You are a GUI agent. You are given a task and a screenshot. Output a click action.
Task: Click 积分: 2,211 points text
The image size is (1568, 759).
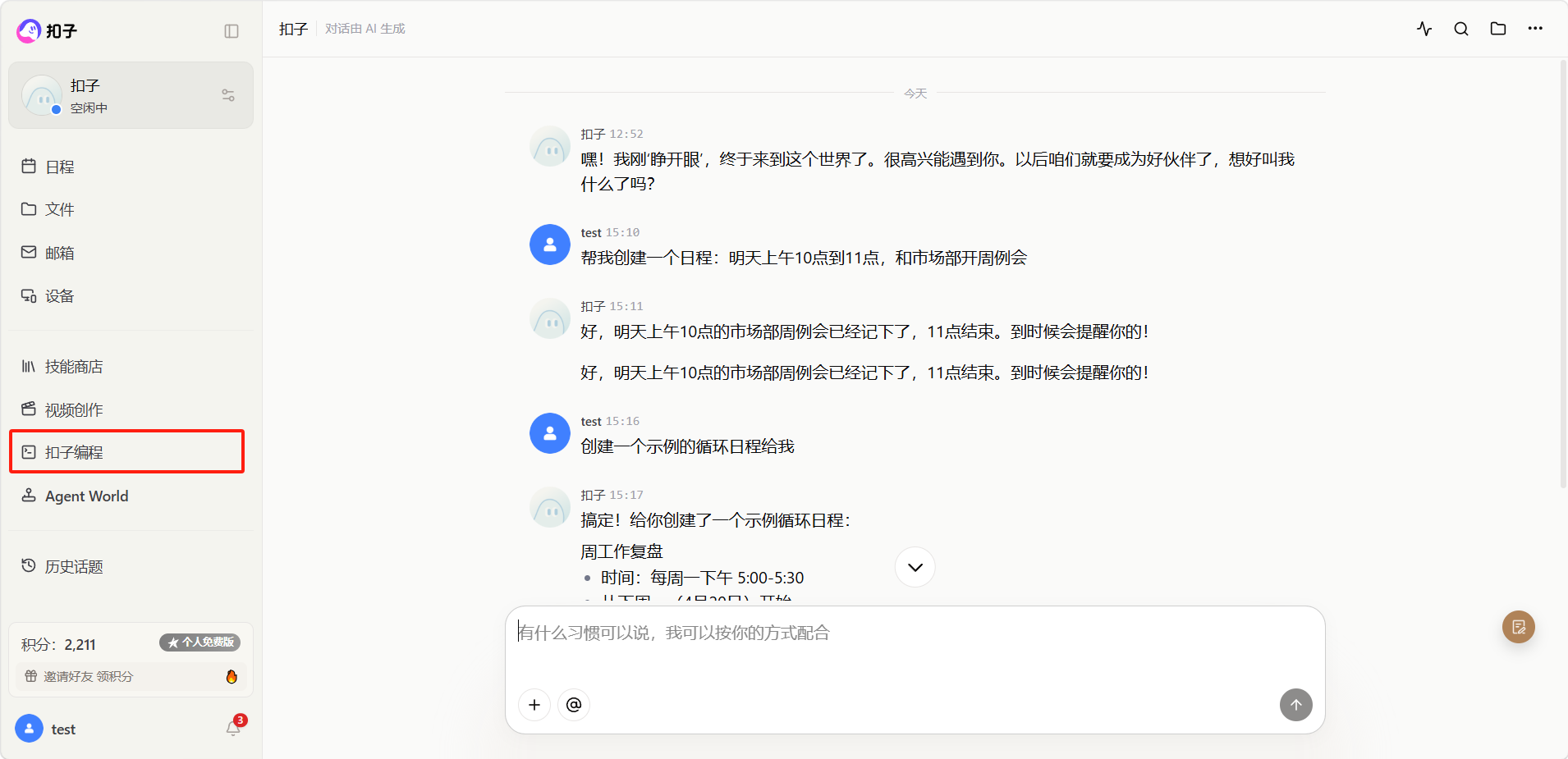click(x=58, y=644)
